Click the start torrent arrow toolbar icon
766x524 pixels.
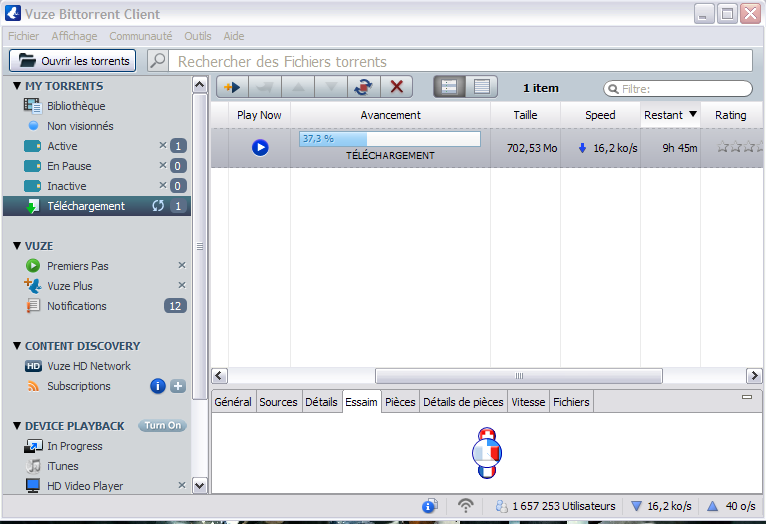tap(233, 87)
